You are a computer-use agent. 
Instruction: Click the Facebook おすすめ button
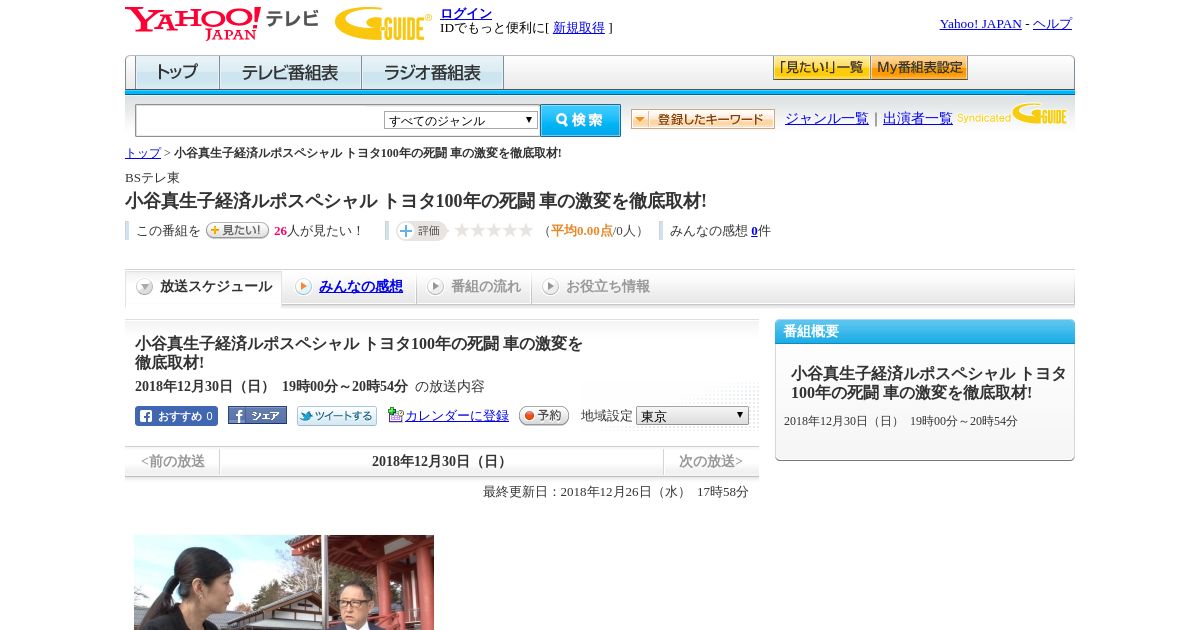point(176,416)
